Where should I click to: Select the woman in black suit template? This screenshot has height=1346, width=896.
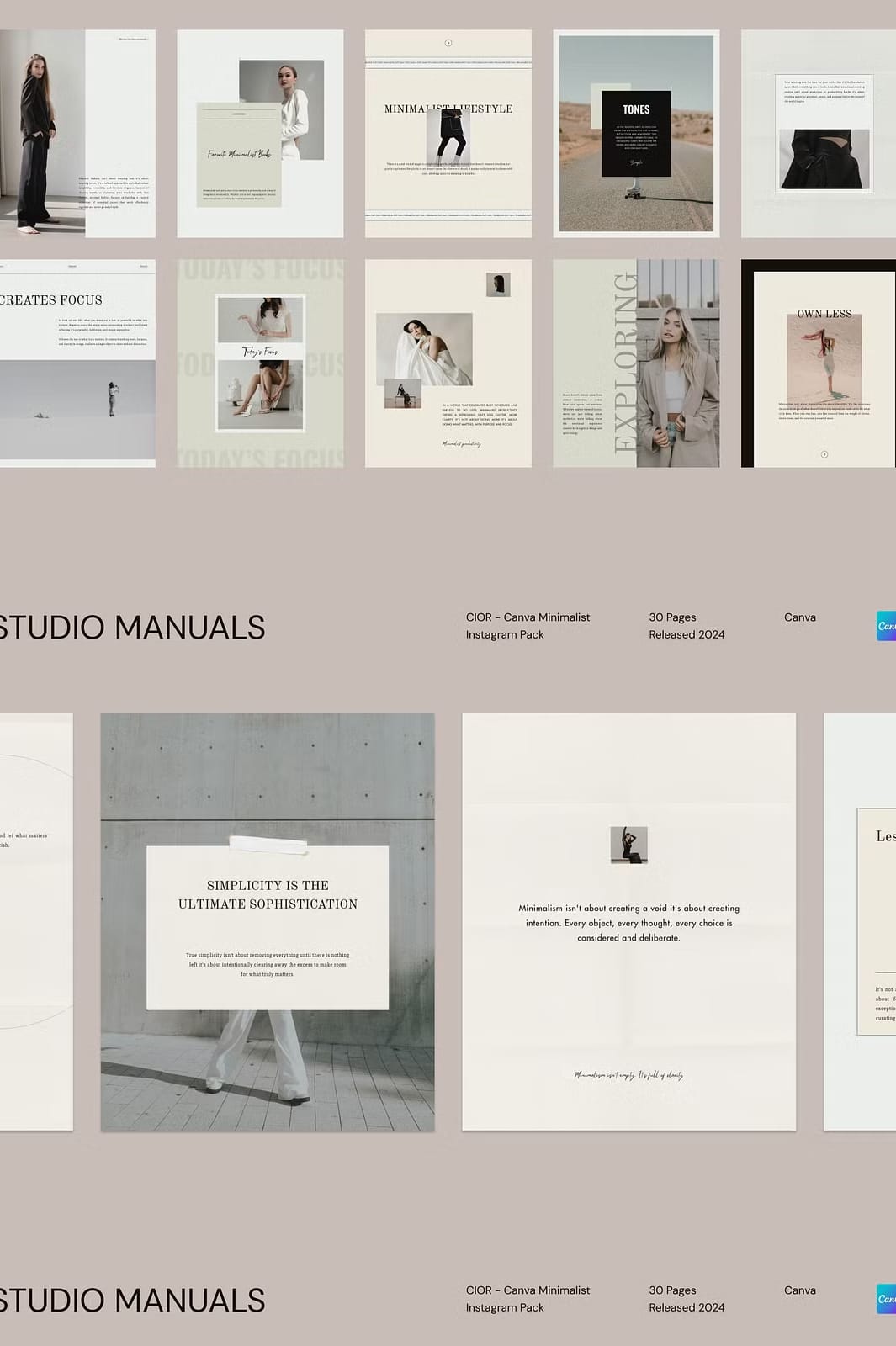(77, 133)
